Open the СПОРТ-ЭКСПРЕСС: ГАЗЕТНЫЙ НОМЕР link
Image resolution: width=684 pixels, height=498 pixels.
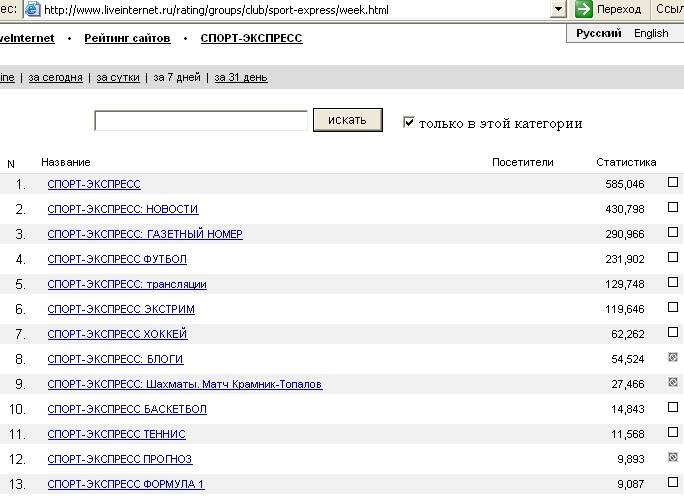coord(145,234)
